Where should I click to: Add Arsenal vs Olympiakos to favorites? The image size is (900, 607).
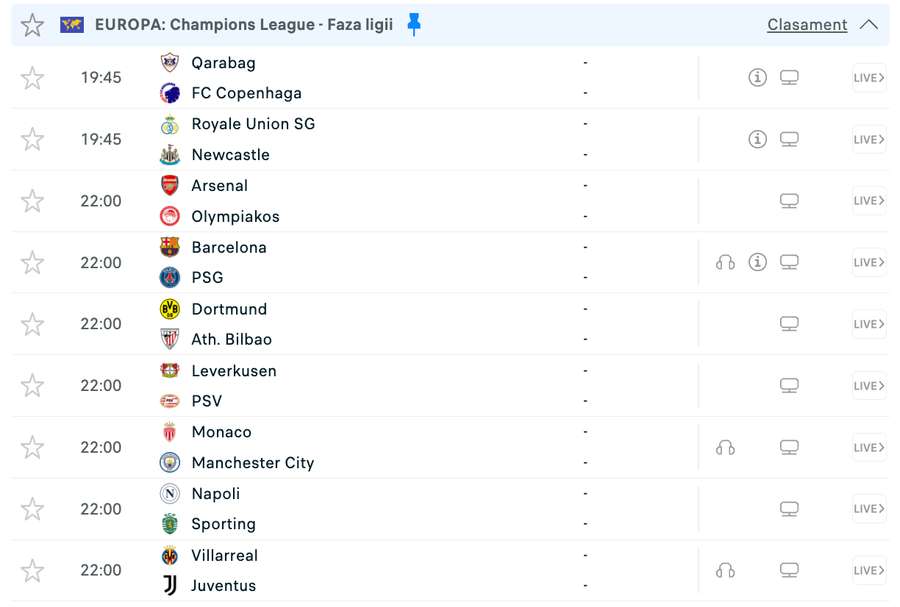click(x=33, y=201)
